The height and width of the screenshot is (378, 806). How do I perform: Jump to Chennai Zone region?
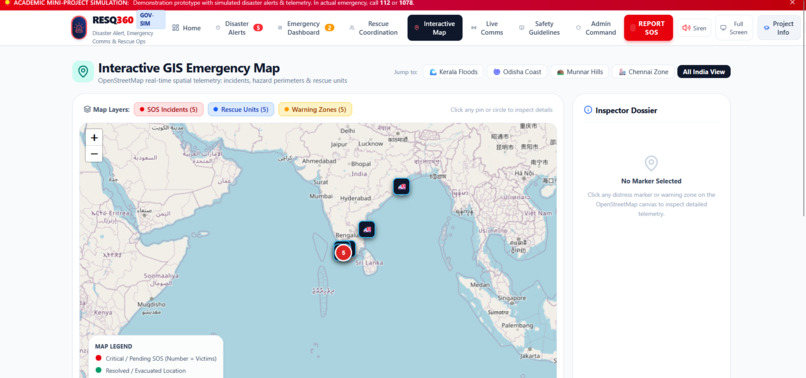pyautogui.click(x=643, y=72)
